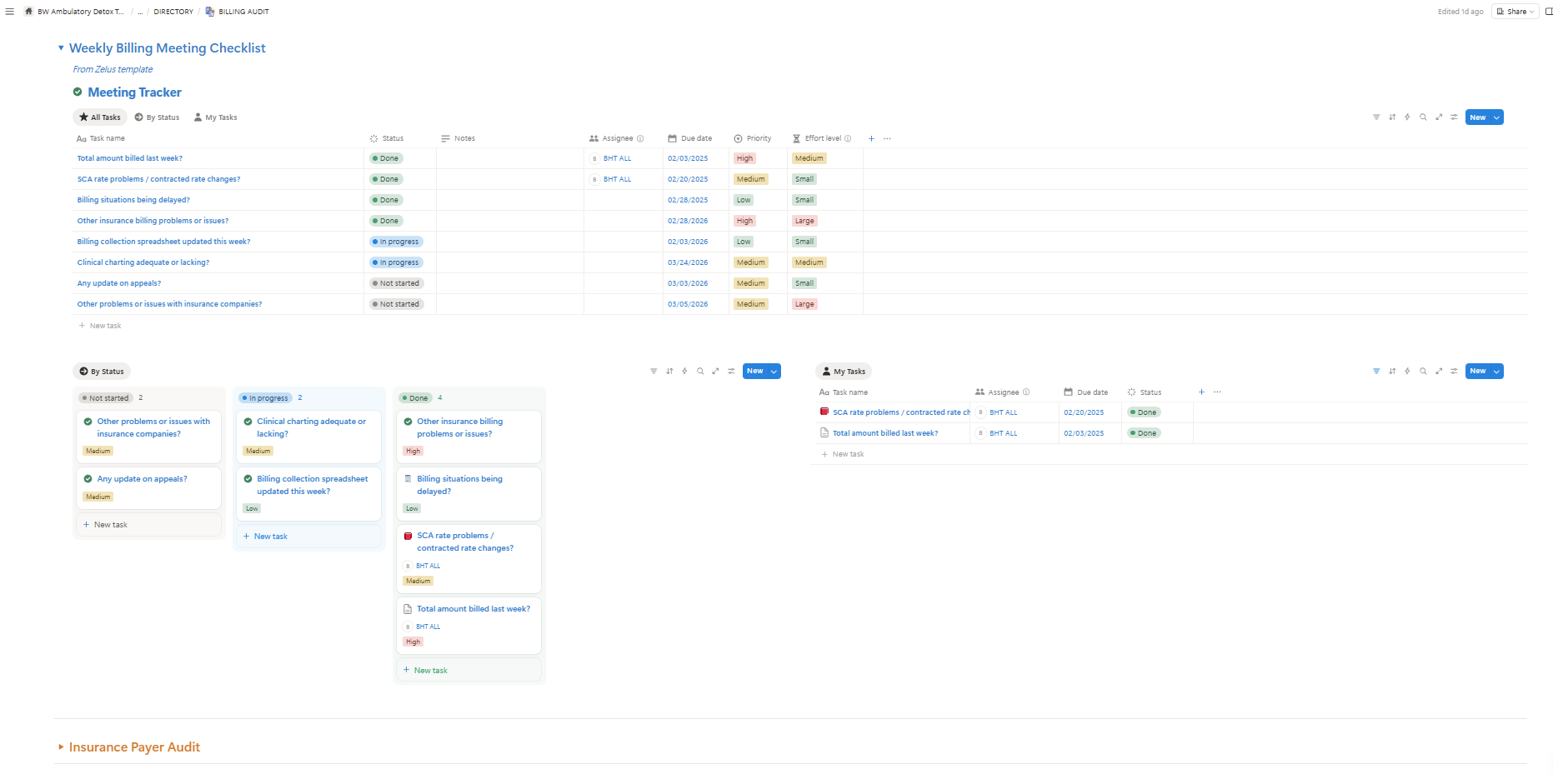Open the home icon in the breadcrumb
Viewport: 1553px width, 784px height.
tap(29, 12)
